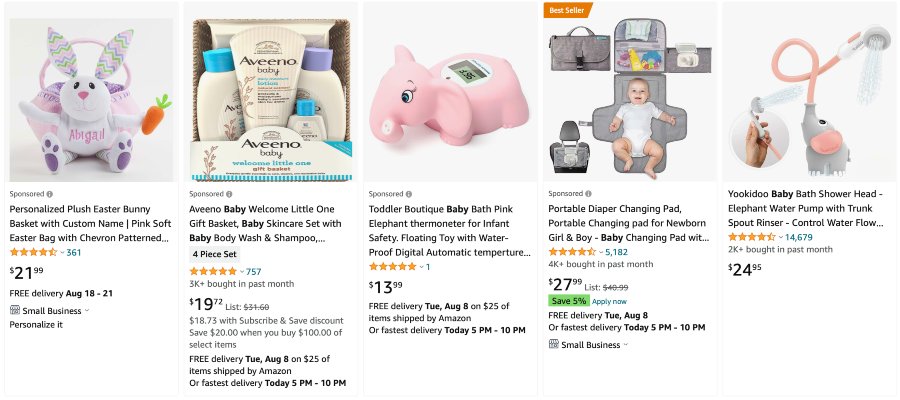Click the orange Best Seller badge
The image size is (900, 400).
[x=568, y=10]
